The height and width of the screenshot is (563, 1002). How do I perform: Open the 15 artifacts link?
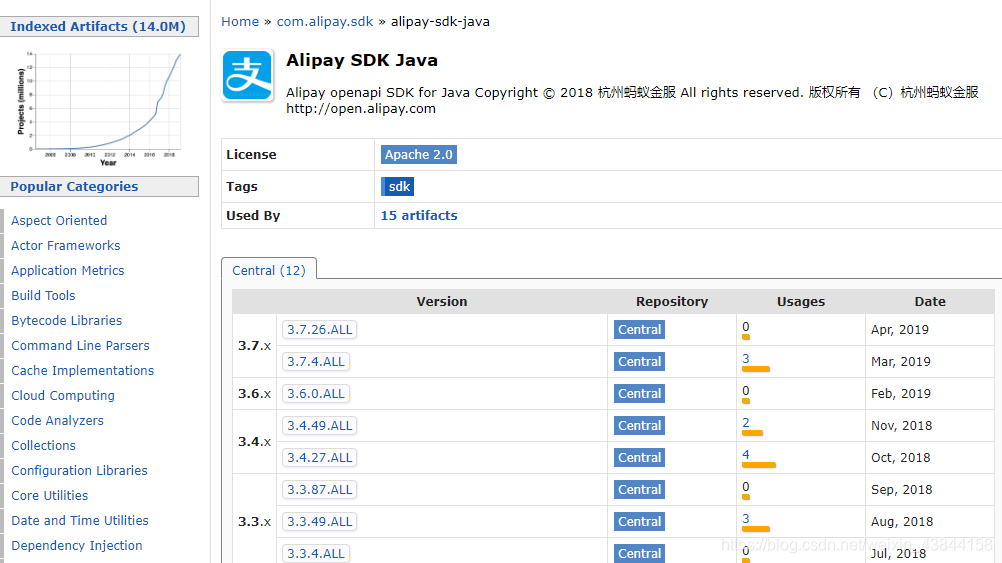[x=419, y=215]
